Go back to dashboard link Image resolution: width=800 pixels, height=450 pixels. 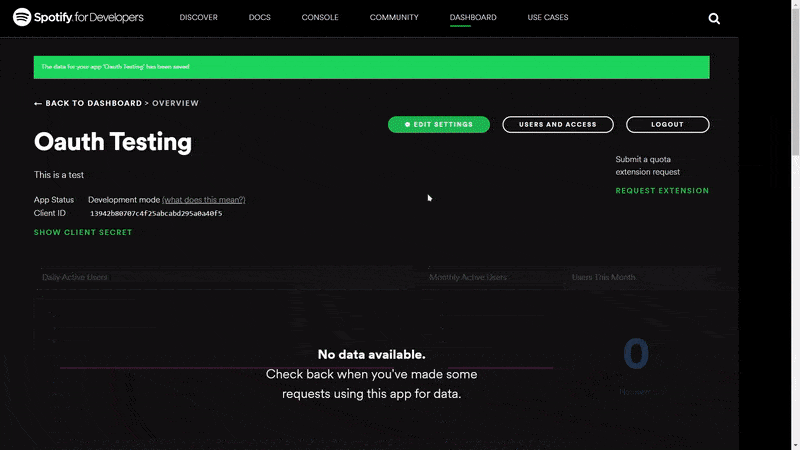[x=88, y=103]
